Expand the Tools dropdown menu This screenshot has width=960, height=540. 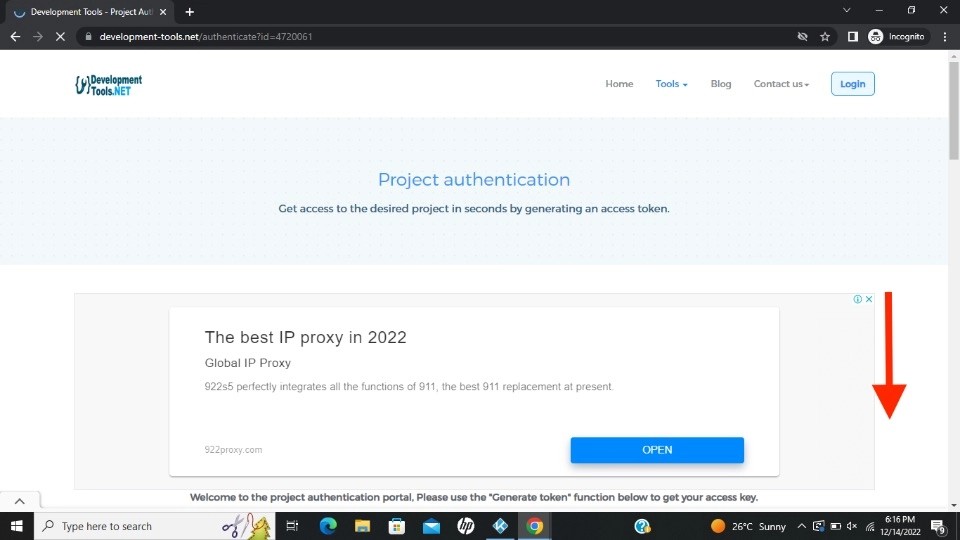point(671,84)
